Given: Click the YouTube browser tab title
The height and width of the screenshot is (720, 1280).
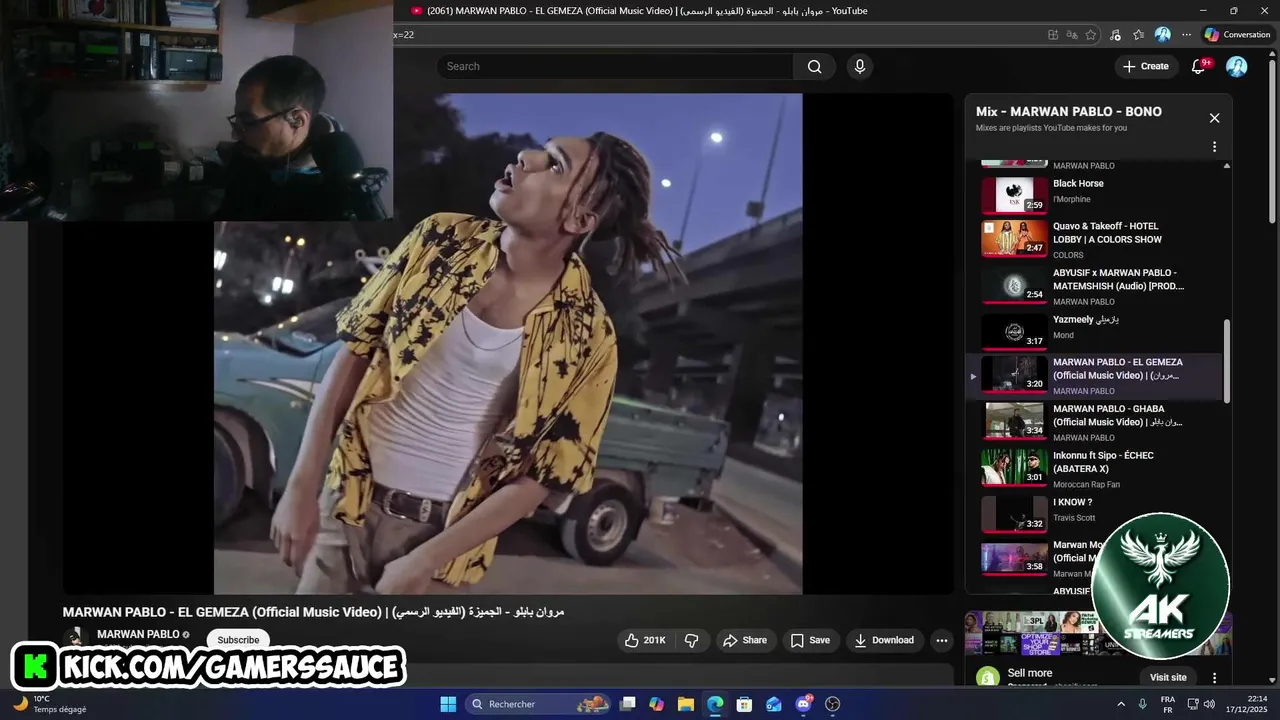Looking at the screenshot, I should point(647,11).
